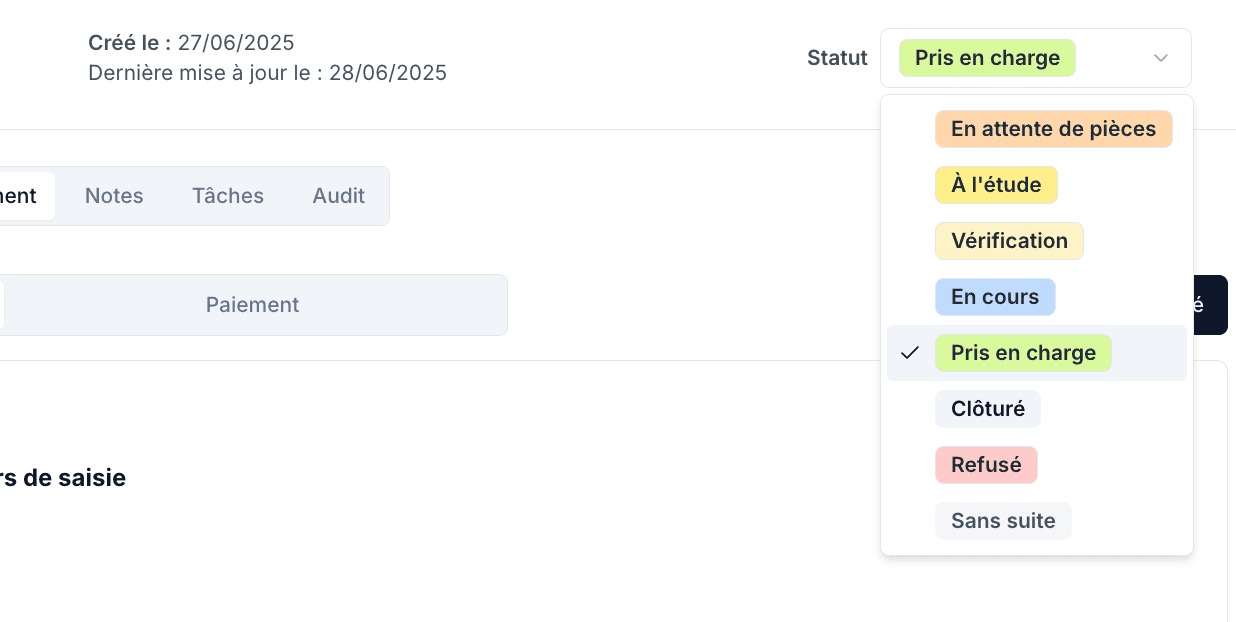The image size is (1236, 622).
Task: Click the green 'Pris en charge' badge in Statut field
Action: [987, 58]
